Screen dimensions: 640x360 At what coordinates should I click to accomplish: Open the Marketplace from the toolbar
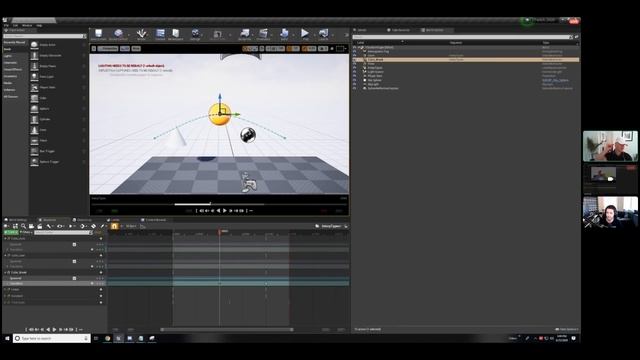(176, 34)
